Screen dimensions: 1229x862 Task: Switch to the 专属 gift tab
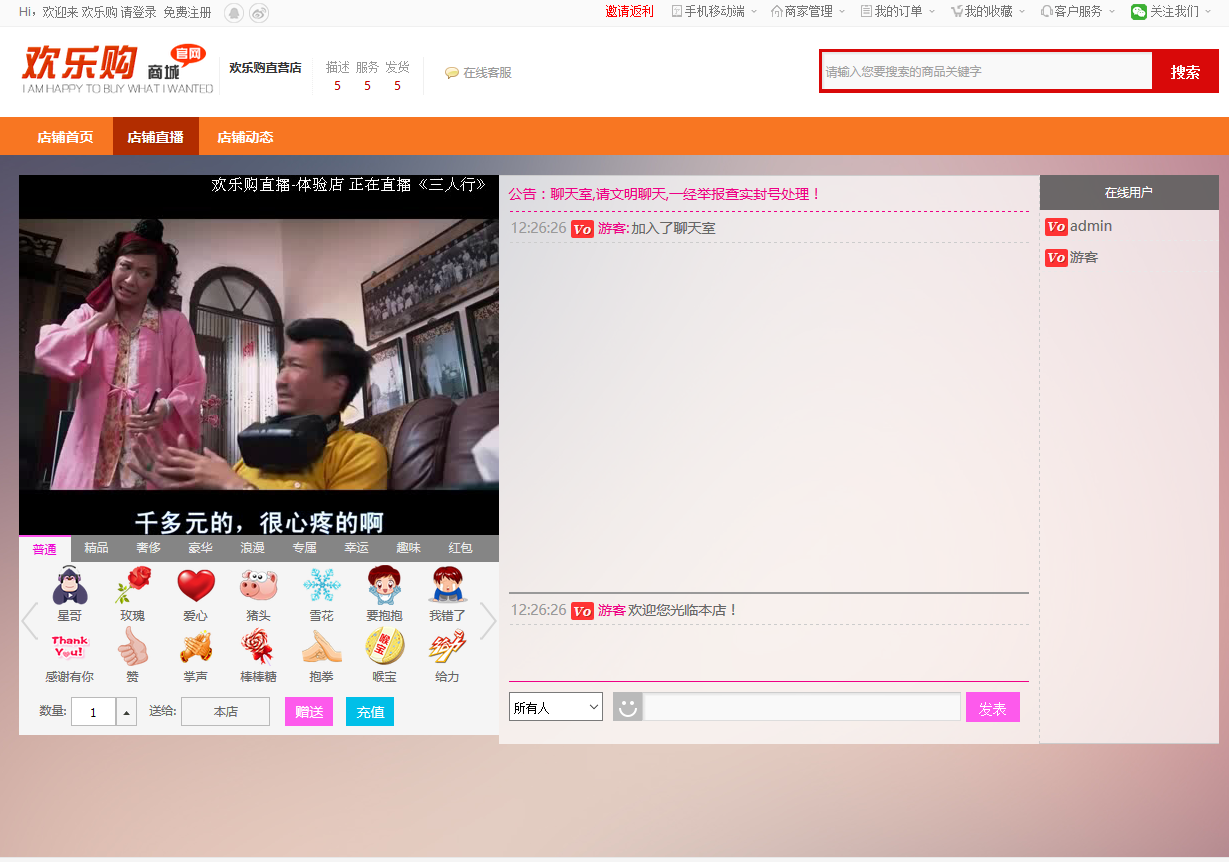[x=305, y=548]
